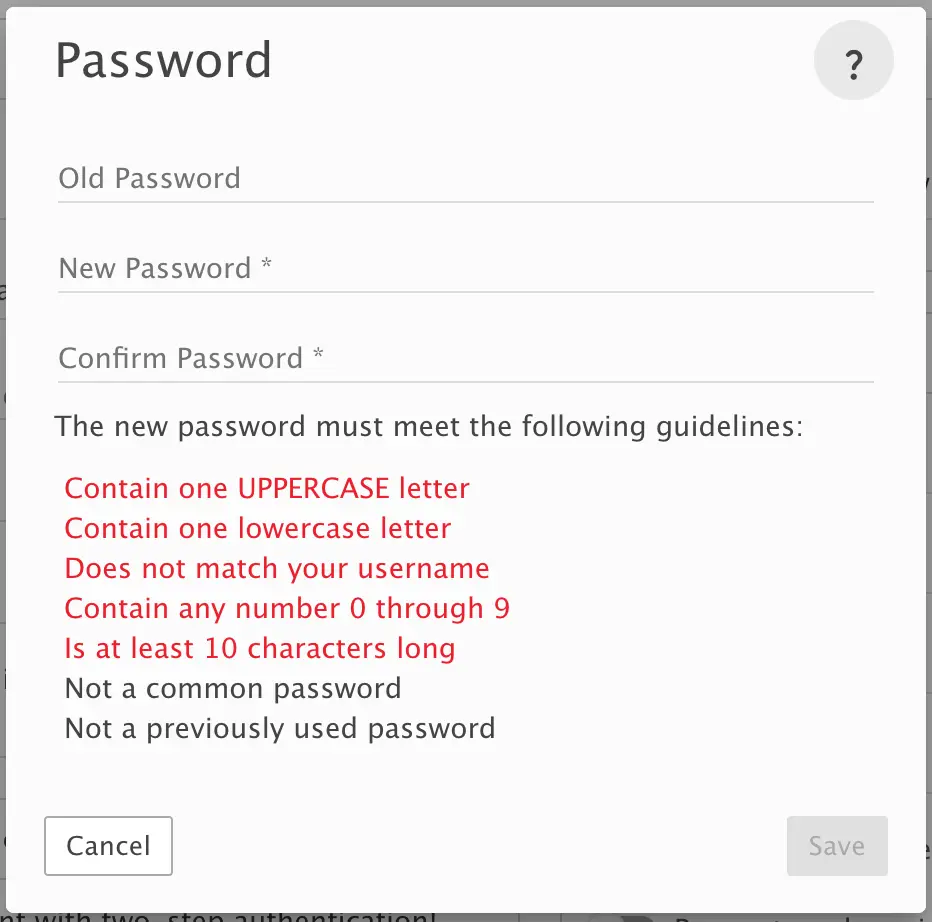Click the asterisk beside Confirm Password
Viewport: 932px width, 922px height.
[x=318, y=356]
